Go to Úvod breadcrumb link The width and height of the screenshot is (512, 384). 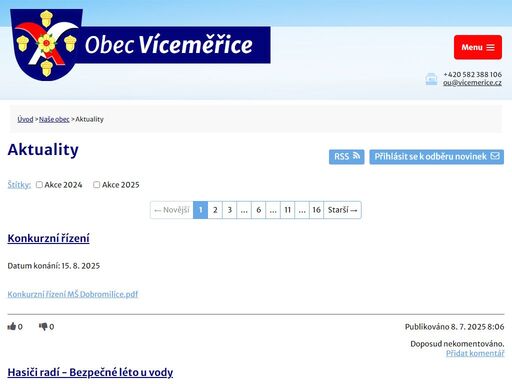pos(25,119)
